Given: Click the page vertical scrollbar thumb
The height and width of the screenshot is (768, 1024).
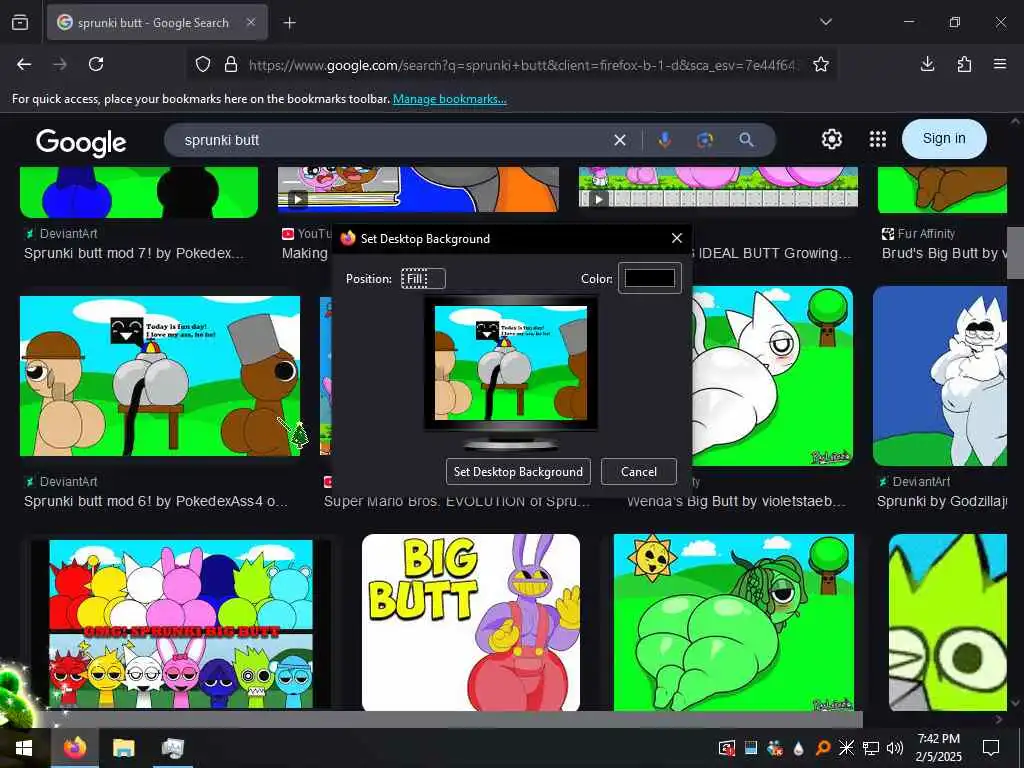Looking at the screenshot, I should click(1016, 253).
